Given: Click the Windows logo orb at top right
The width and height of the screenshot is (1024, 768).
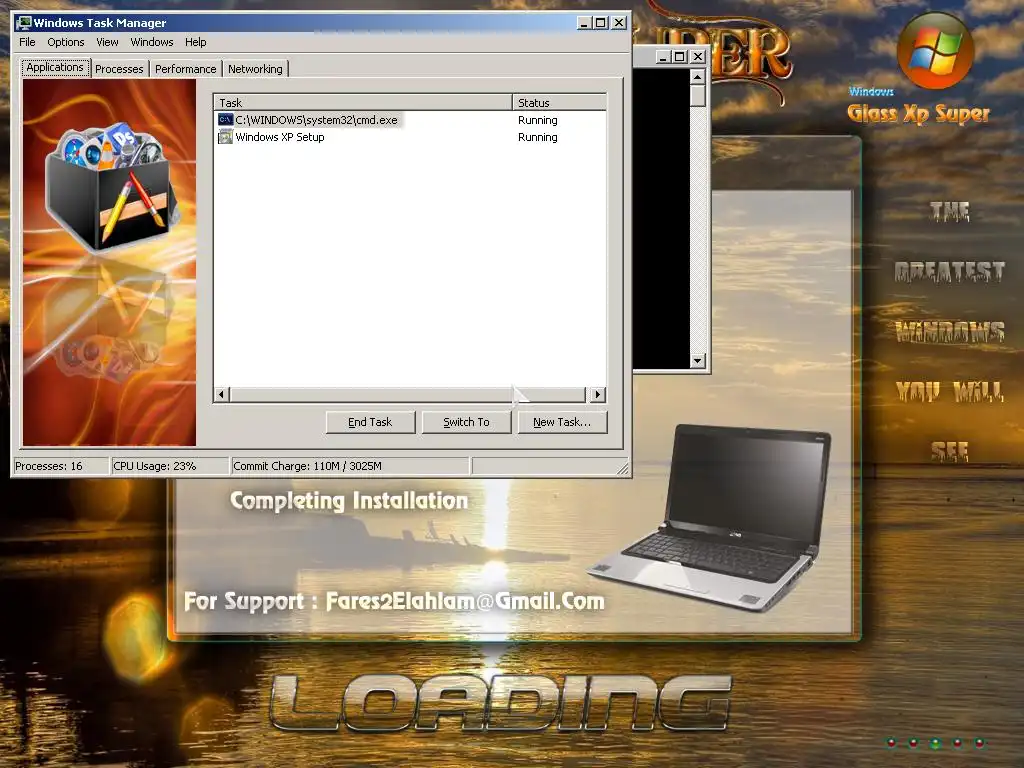Looking at the screenshot, I should click(935, 51).
